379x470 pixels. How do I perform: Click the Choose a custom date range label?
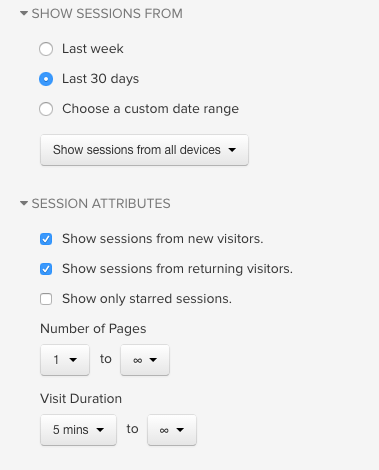click(x=150, y=109)
